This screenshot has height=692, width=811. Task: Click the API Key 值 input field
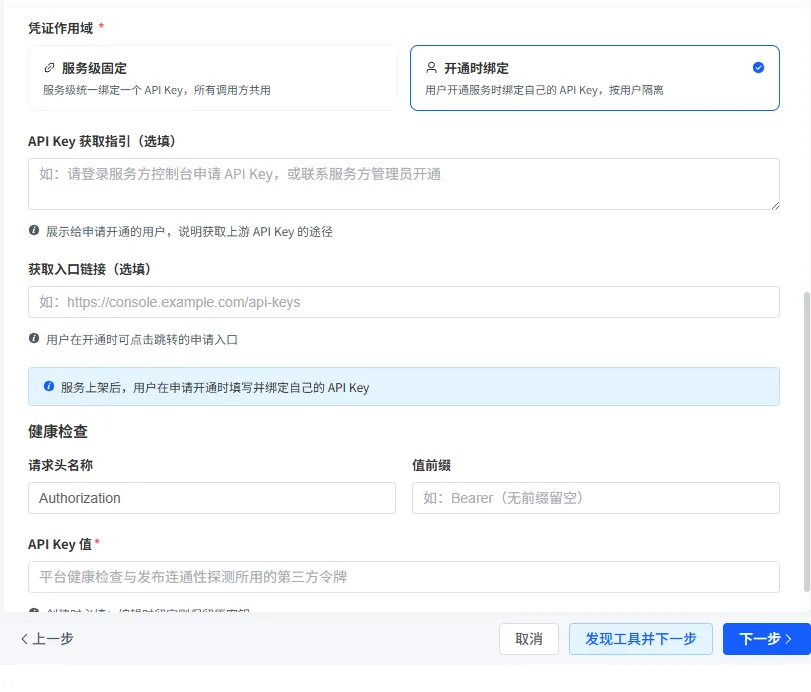[404, 577]
